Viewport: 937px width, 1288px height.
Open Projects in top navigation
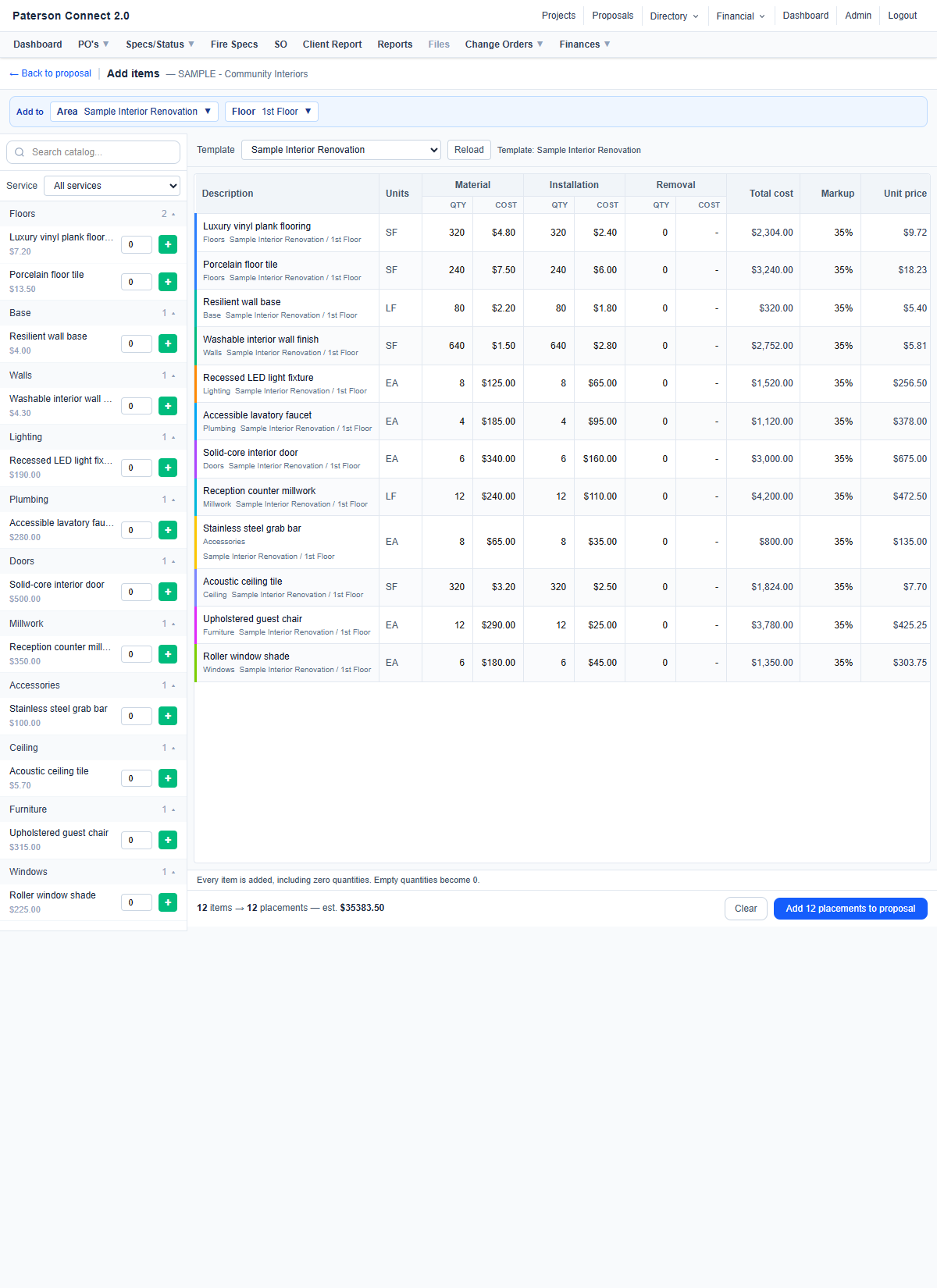[559, 16]
